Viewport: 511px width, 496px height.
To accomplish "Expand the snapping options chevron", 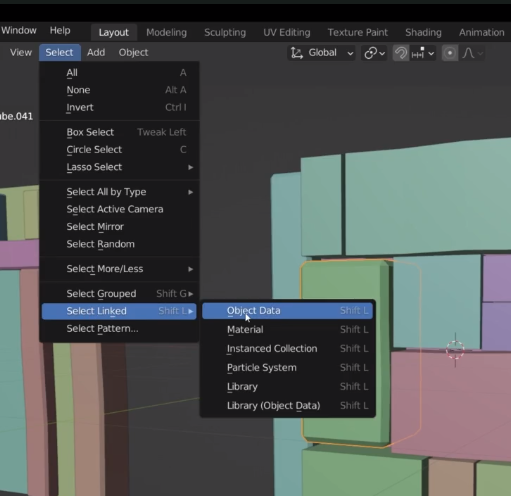I will point(431,53).
